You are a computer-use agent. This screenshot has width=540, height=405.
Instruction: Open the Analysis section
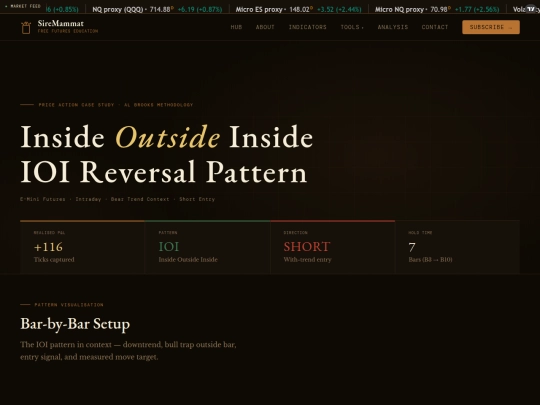pos(393,27)
